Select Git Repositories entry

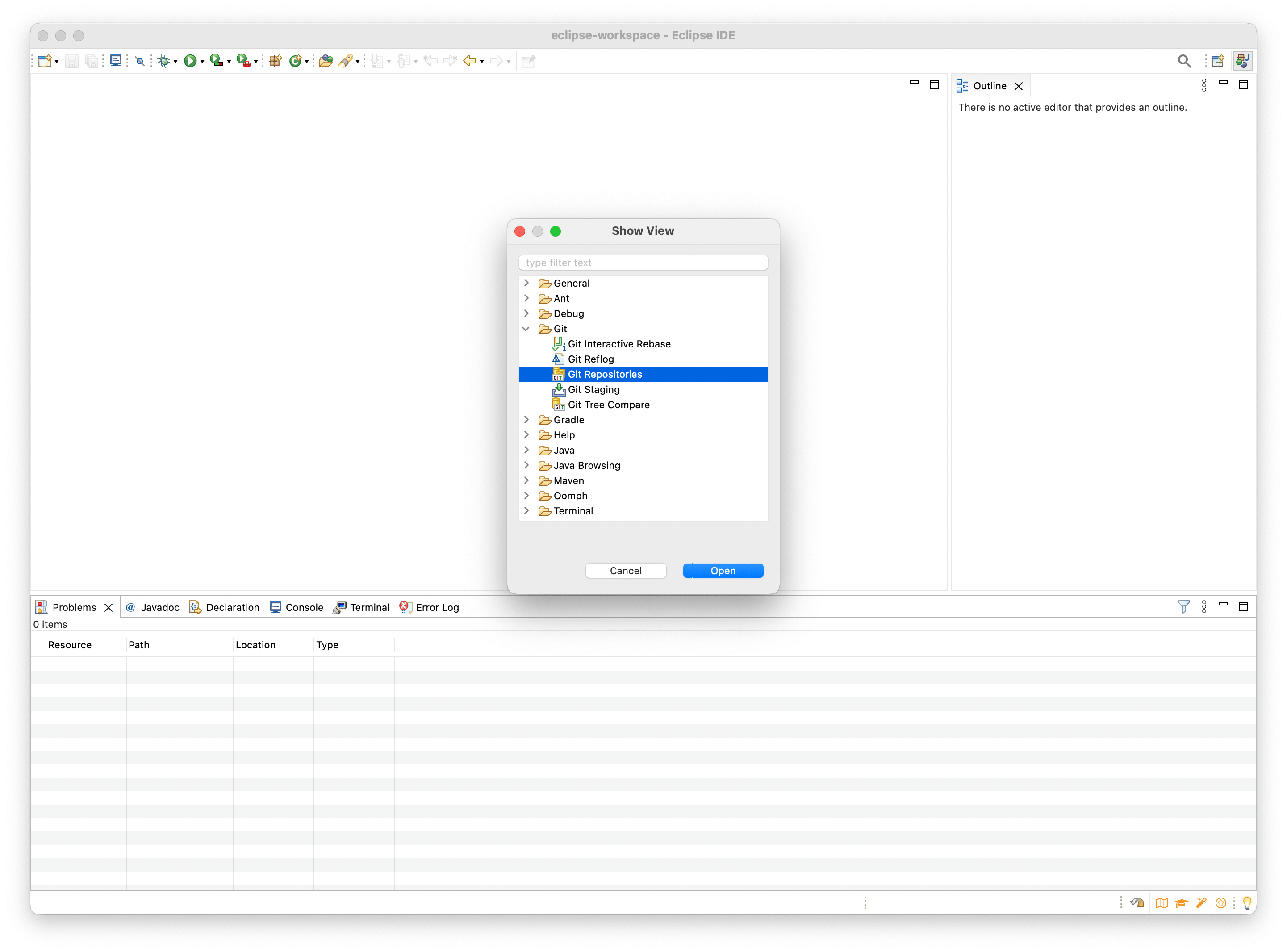643,375
